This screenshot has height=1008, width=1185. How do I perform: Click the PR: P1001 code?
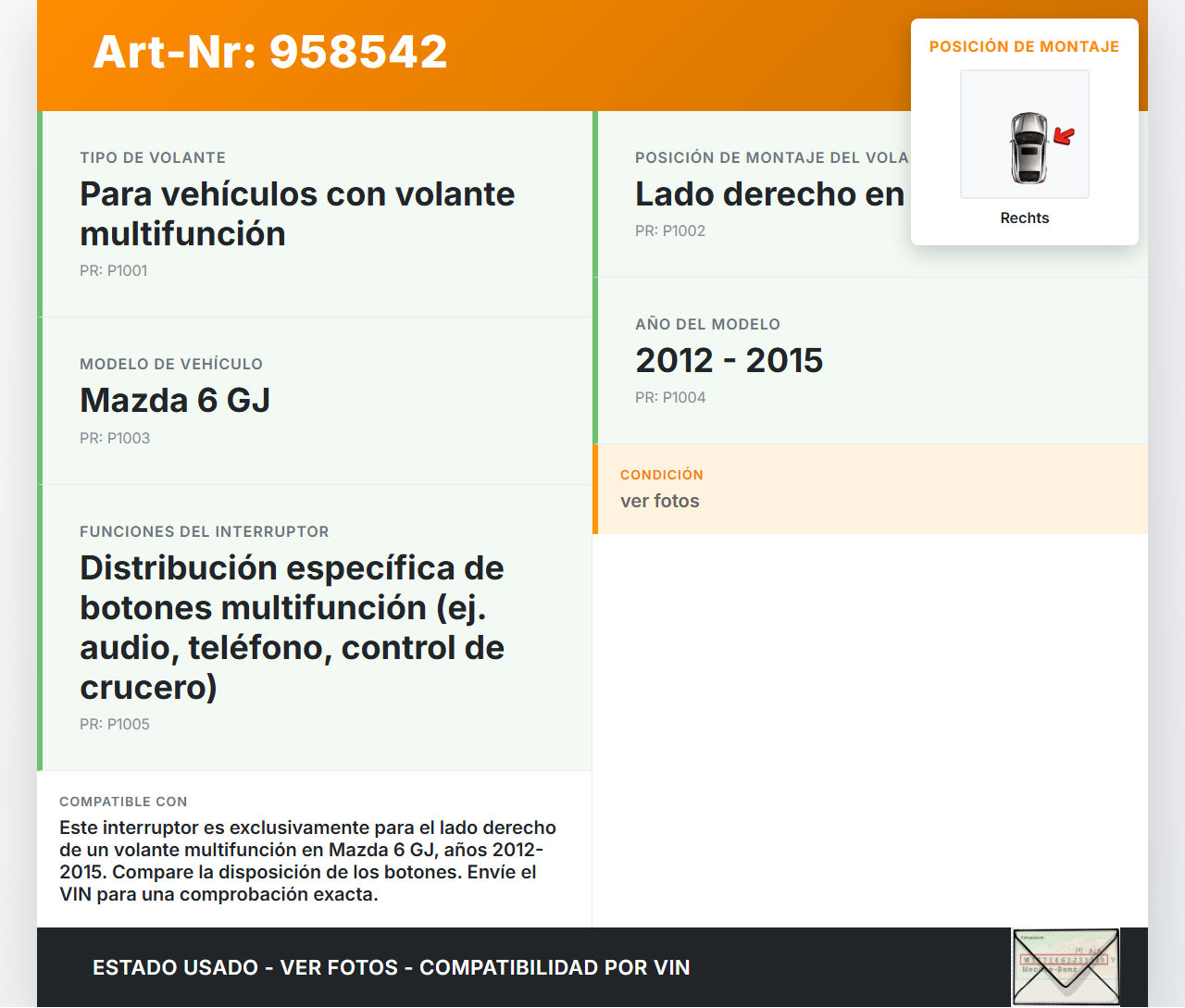(x=113, y=271)
